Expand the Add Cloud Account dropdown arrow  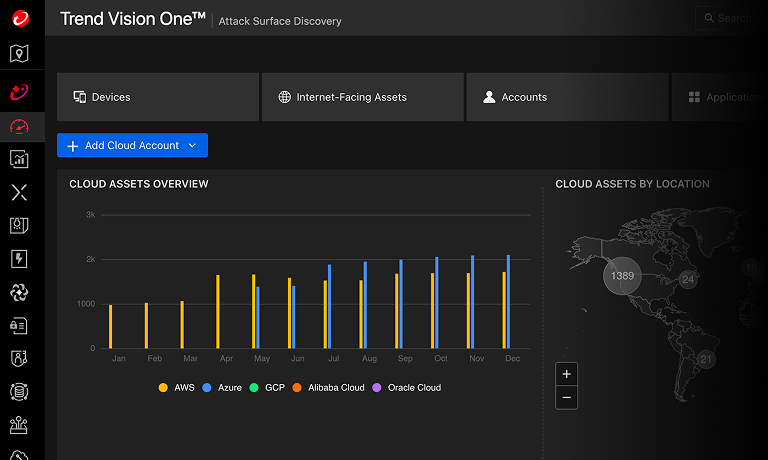(x=192, y=146)
